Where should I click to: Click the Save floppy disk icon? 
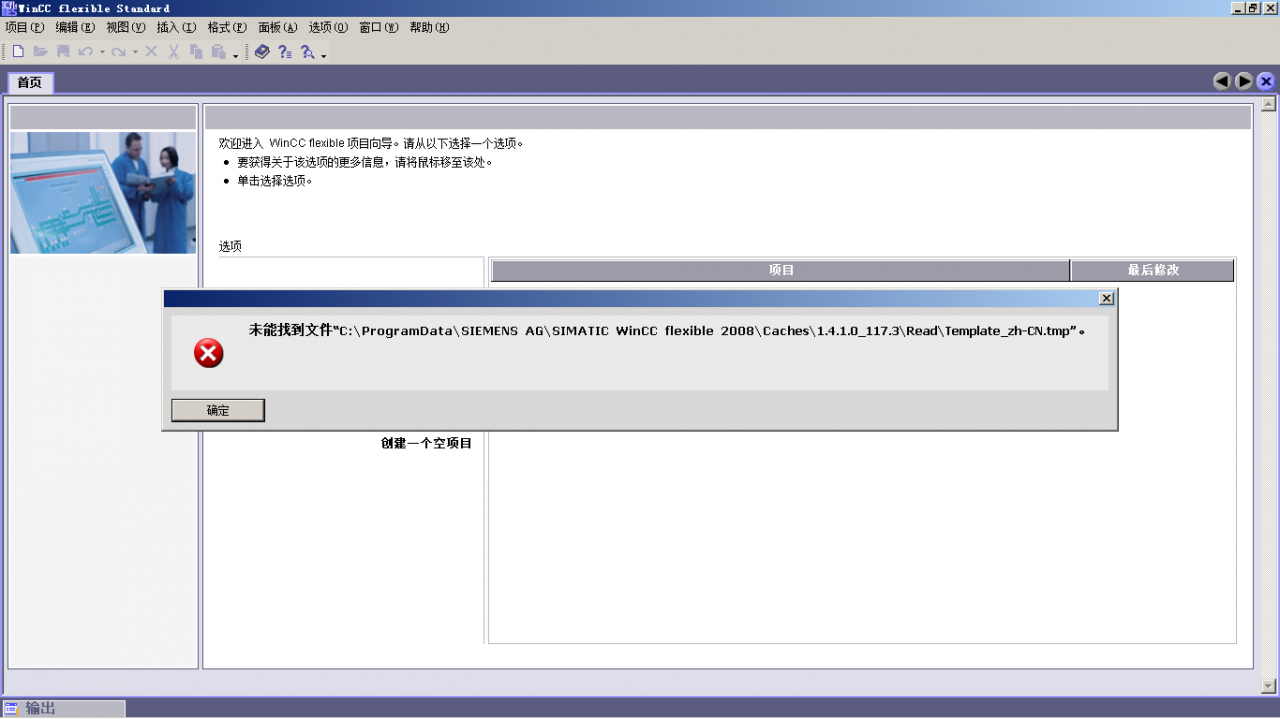(63, 51)
